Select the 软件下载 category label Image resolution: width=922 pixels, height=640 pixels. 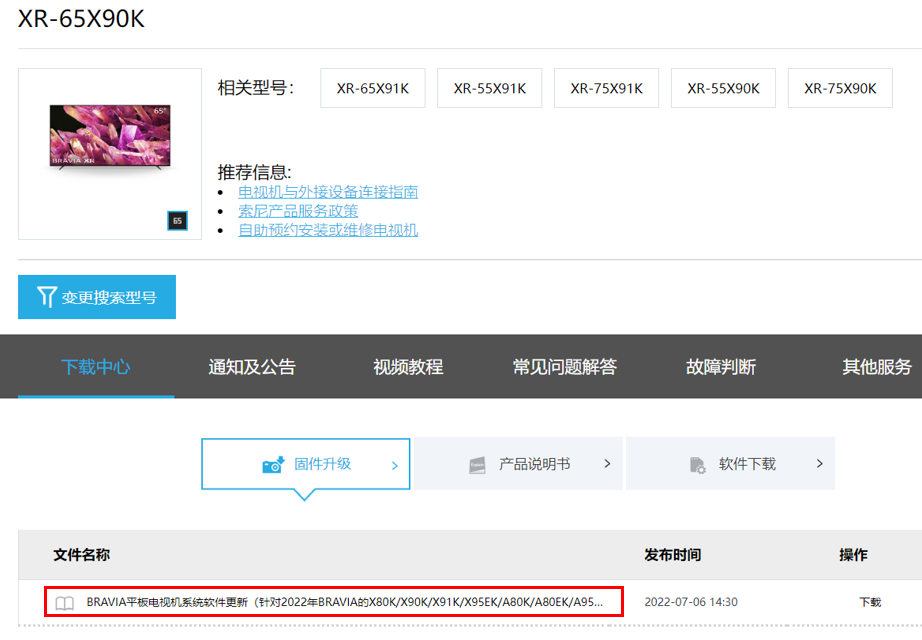pyautogui.click(x=747, y=464)
